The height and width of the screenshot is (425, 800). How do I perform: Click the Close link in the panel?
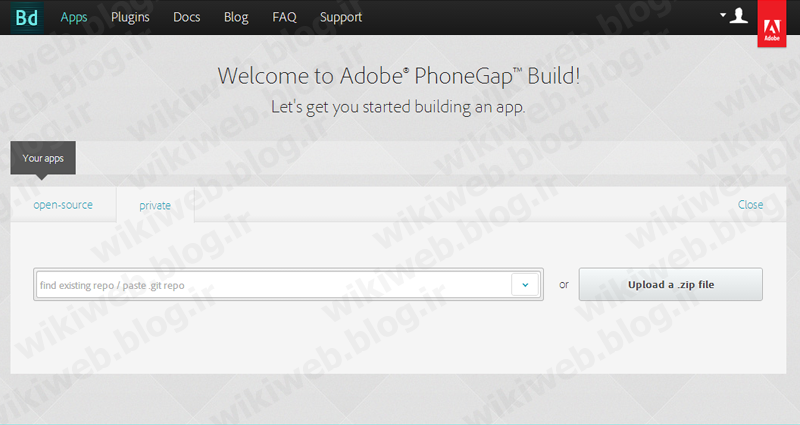tap(750, 205)
